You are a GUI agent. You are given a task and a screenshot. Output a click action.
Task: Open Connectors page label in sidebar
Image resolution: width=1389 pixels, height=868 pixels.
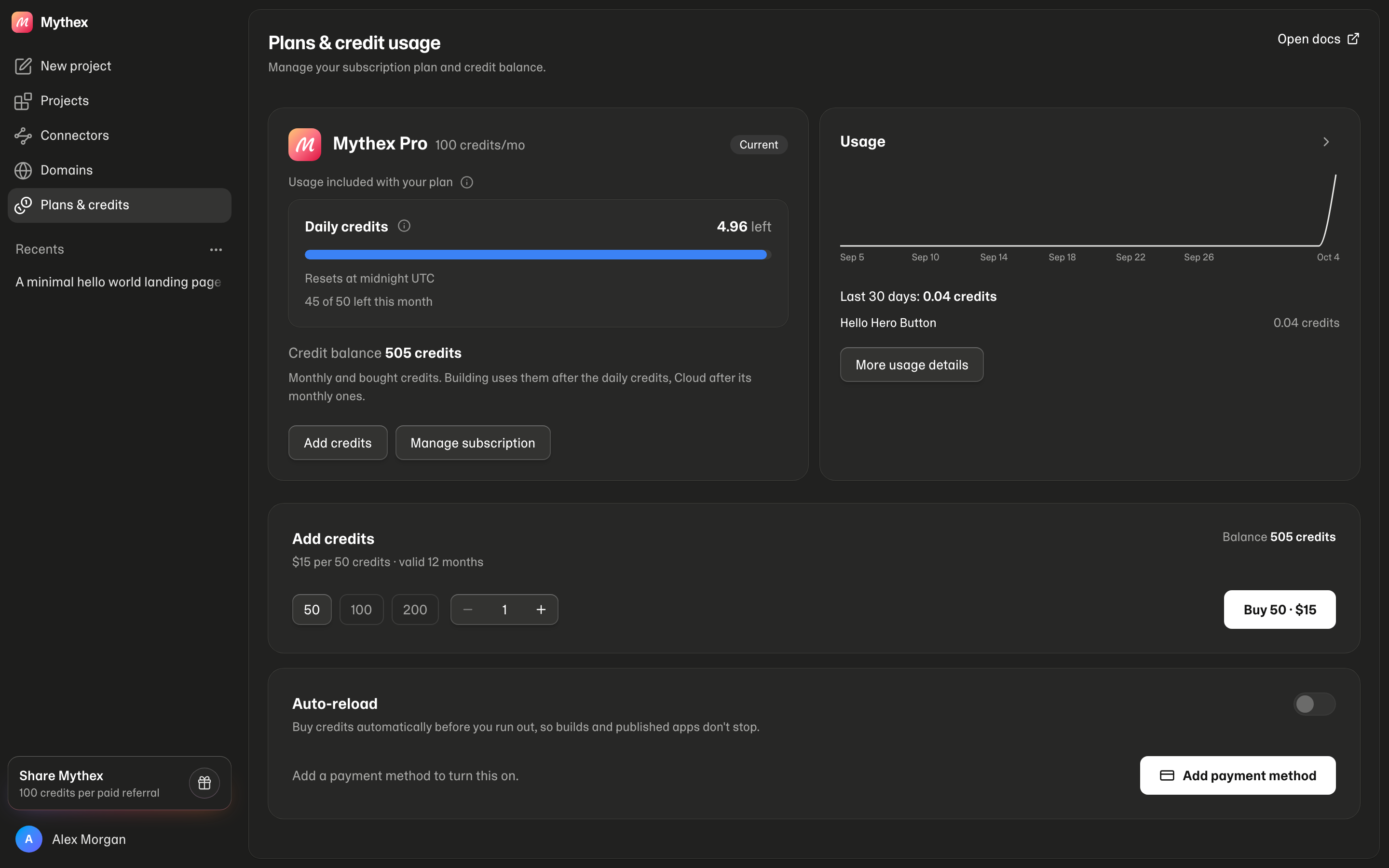[x=75, y=136]
